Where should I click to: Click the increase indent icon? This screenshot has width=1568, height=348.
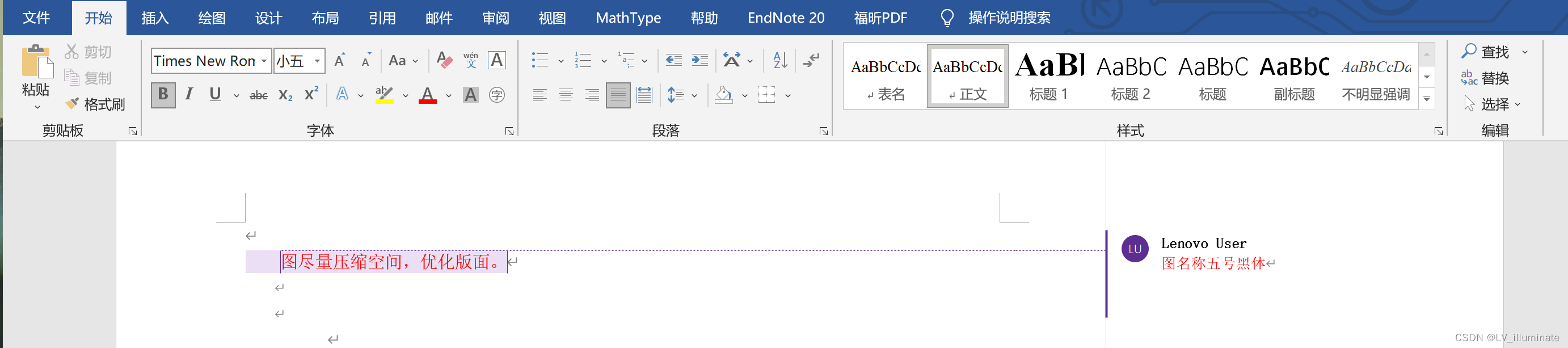(x=700, y=60)
